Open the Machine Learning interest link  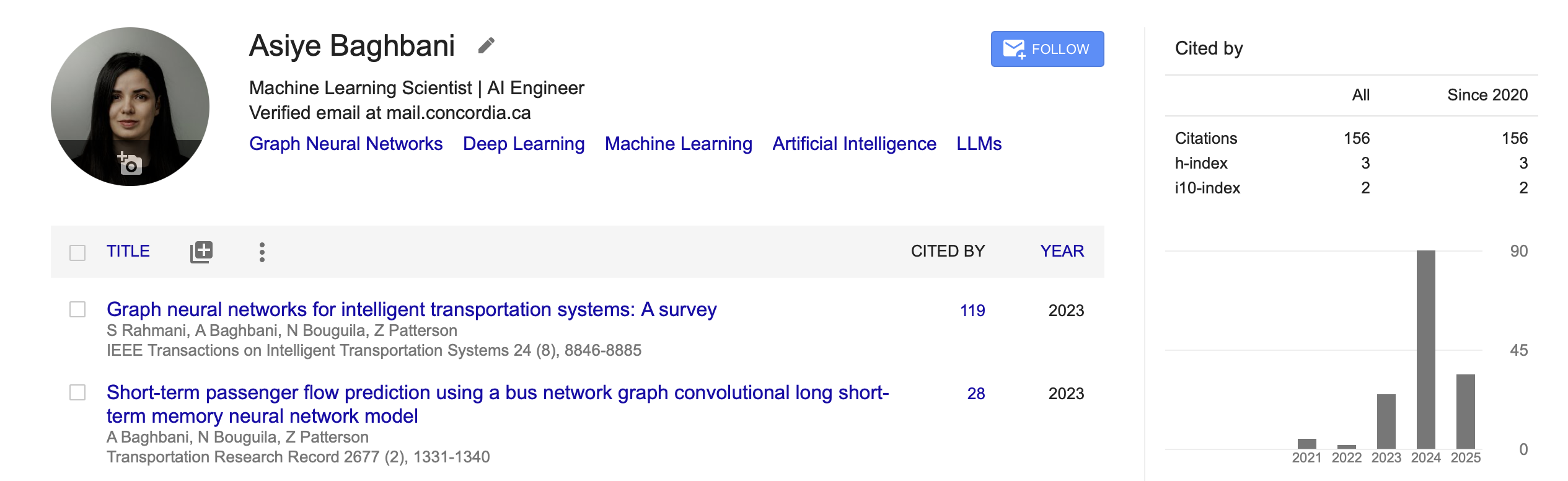679,144
